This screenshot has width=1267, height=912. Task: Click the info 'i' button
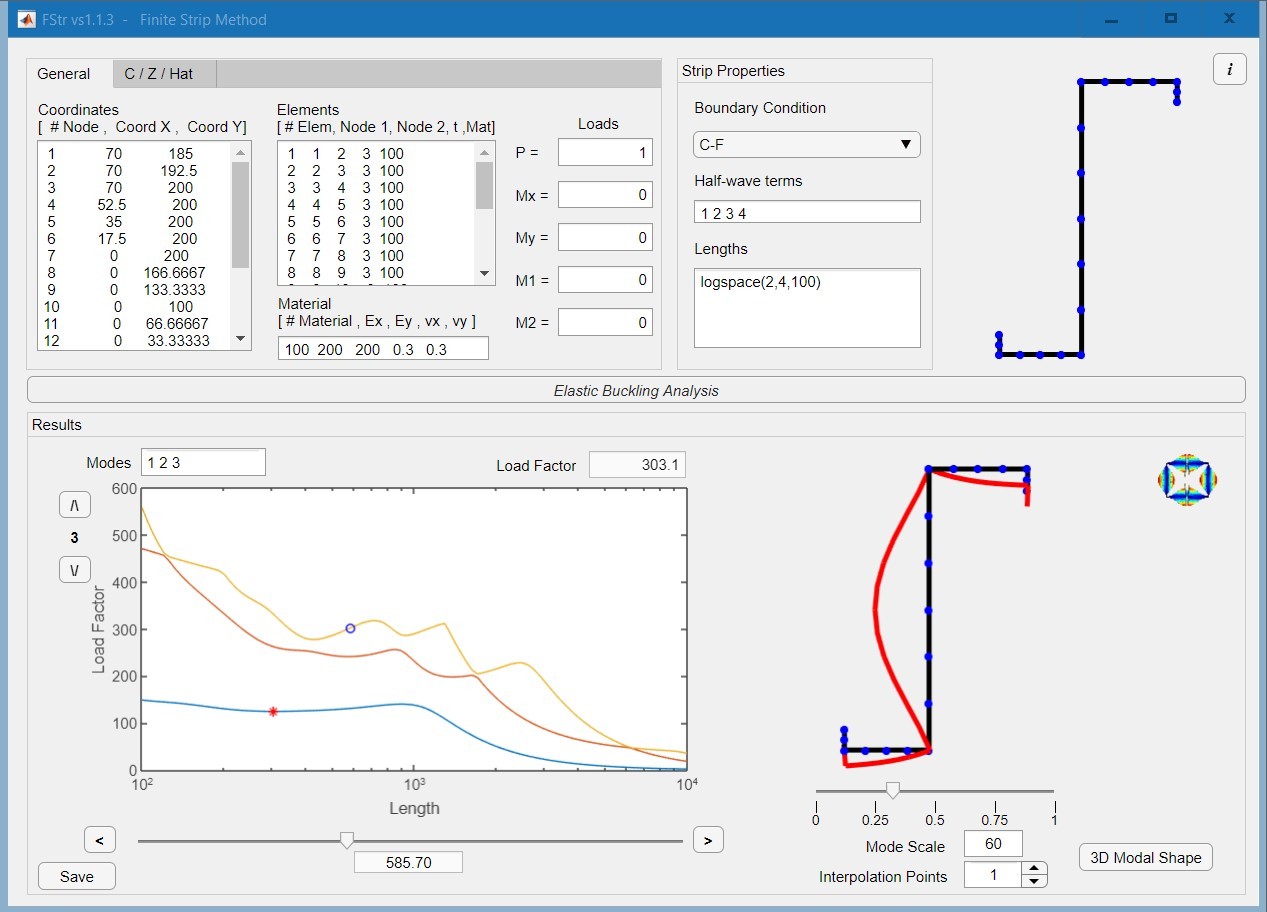coord(1229,69)
